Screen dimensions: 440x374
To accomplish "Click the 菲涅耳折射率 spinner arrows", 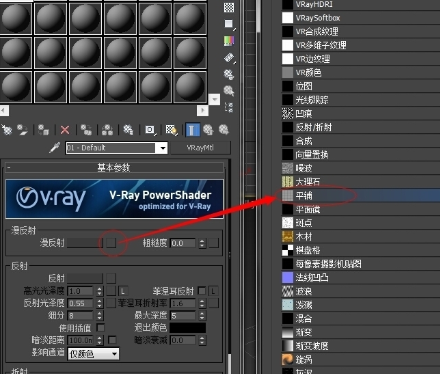I will [202, 303].
